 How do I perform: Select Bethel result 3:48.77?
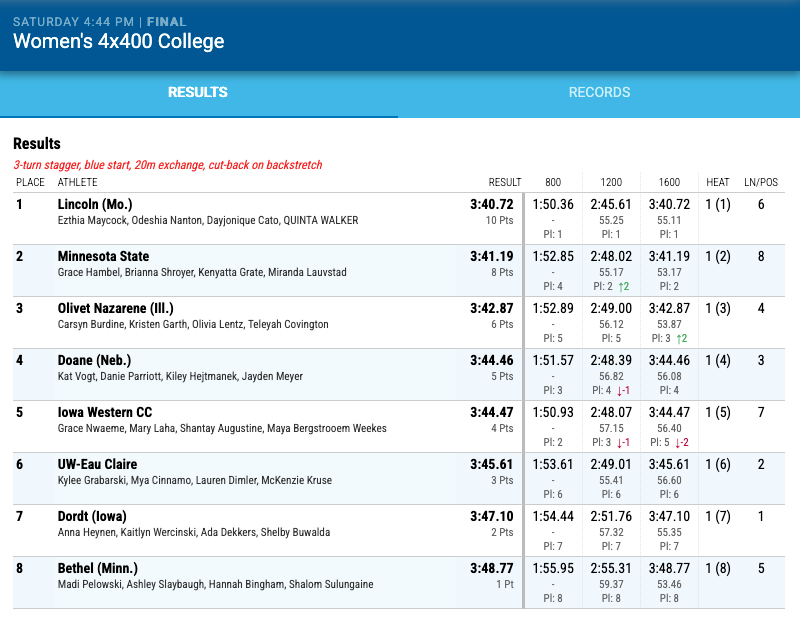tap(491, 569)
